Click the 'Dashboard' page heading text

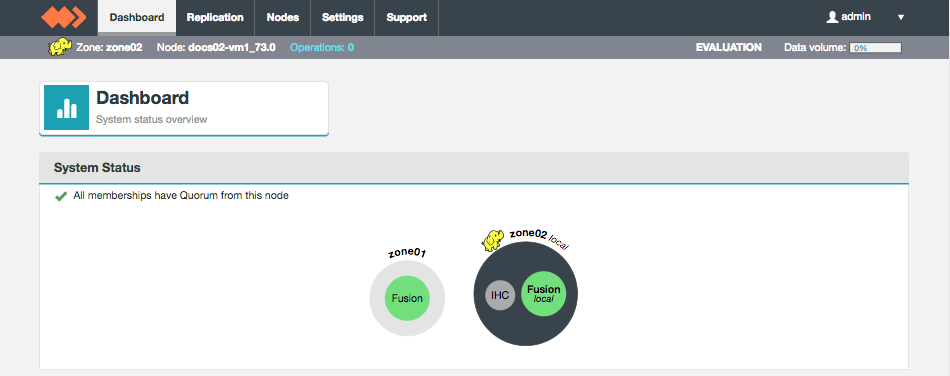coord(142,97)
